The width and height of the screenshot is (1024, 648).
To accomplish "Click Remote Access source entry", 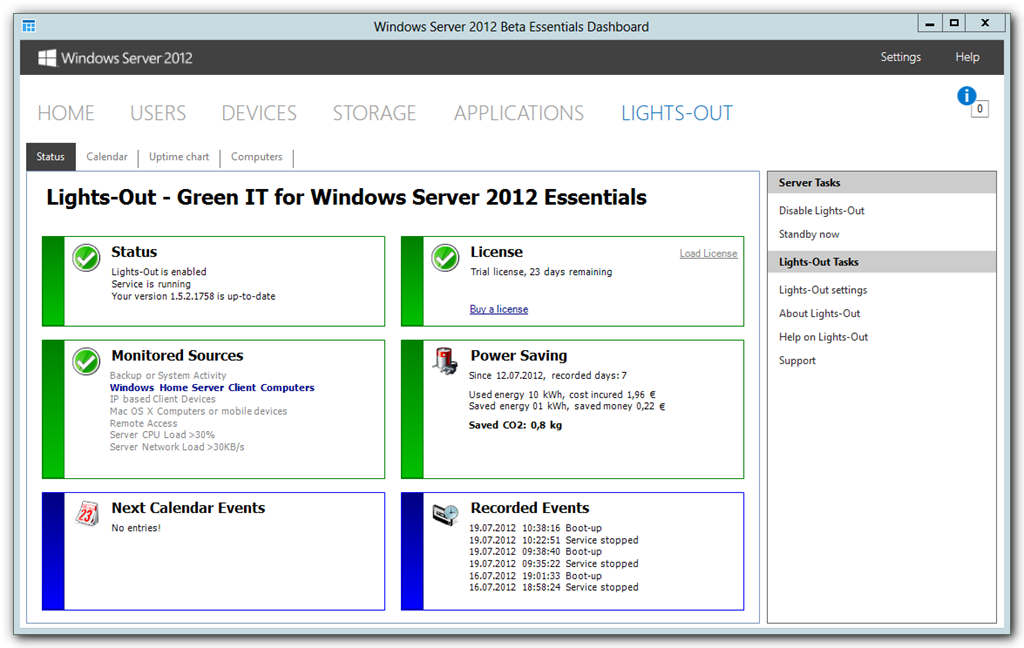I will (x=144, y=423).
